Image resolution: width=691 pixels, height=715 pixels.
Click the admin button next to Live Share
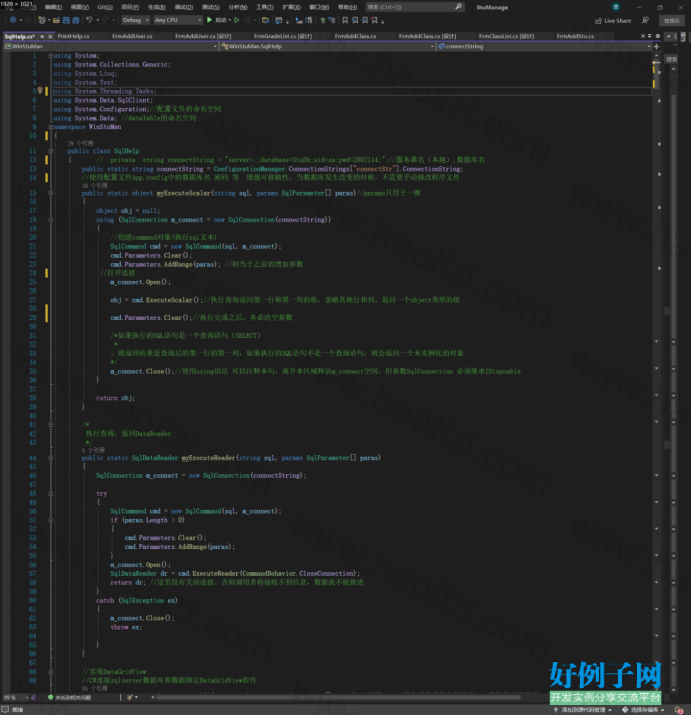671,21
